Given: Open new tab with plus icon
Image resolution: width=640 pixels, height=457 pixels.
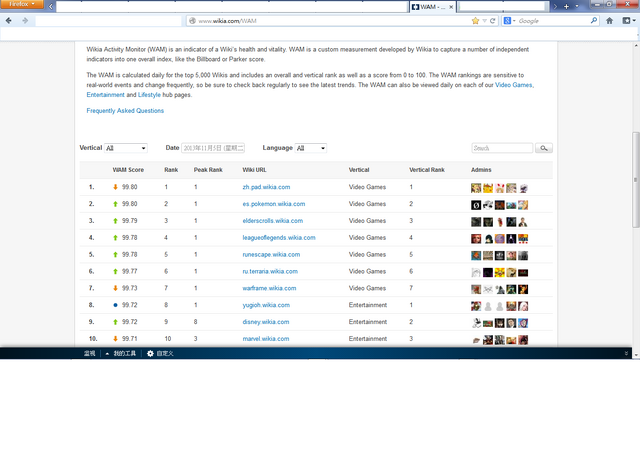Looking at the screenshot, I should (x=566, y=7).
